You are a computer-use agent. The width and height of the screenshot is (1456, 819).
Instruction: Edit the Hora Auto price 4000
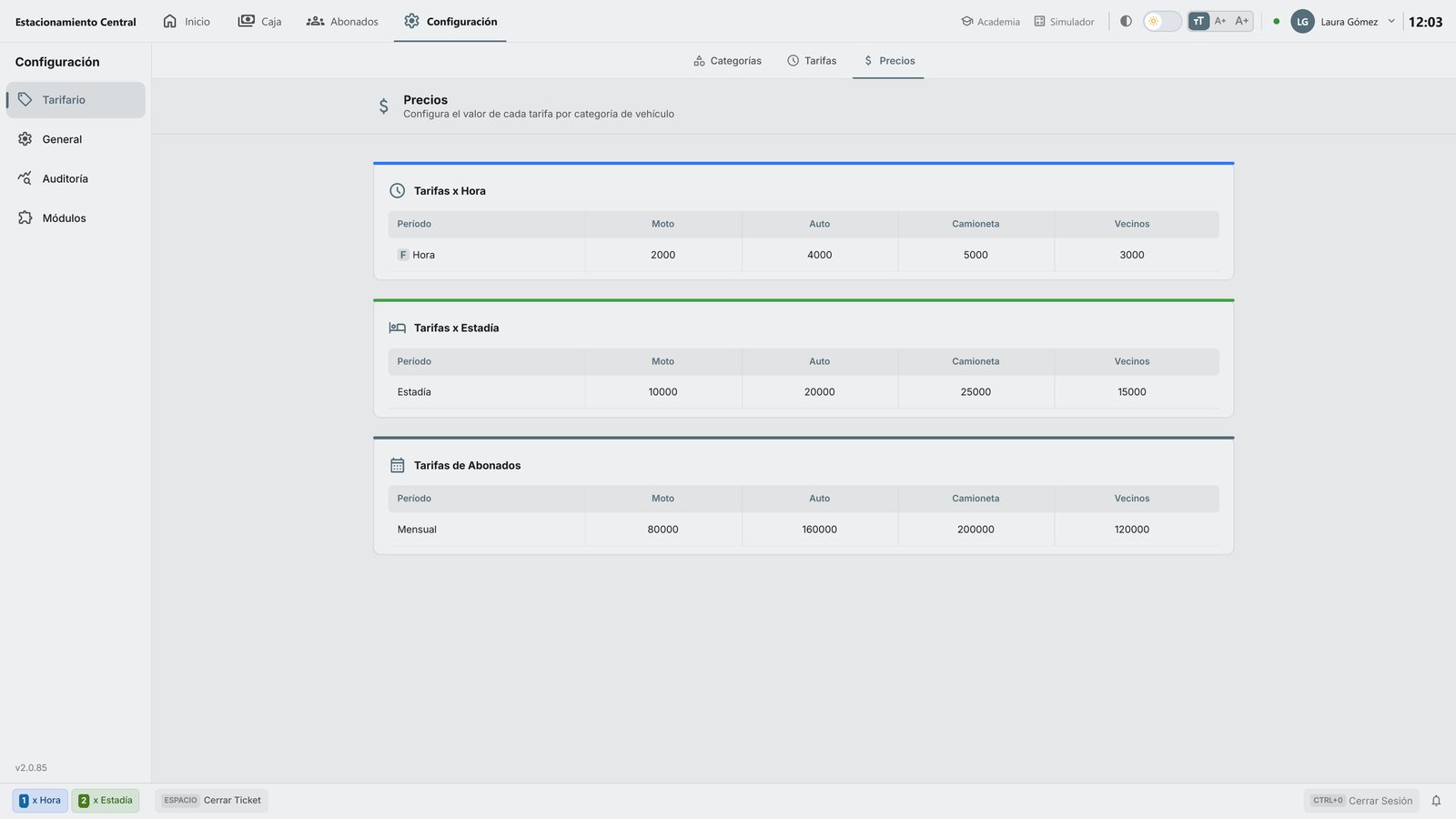click(x=820, y=255)
